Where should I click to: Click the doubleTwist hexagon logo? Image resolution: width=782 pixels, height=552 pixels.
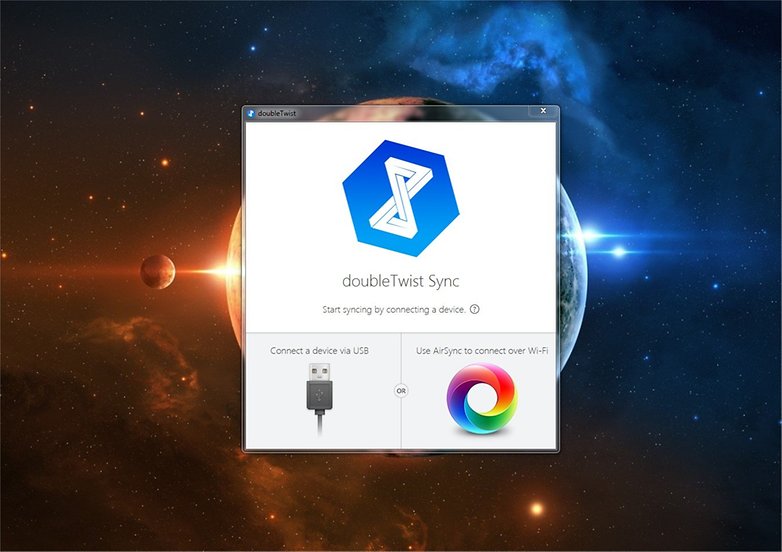401,198
